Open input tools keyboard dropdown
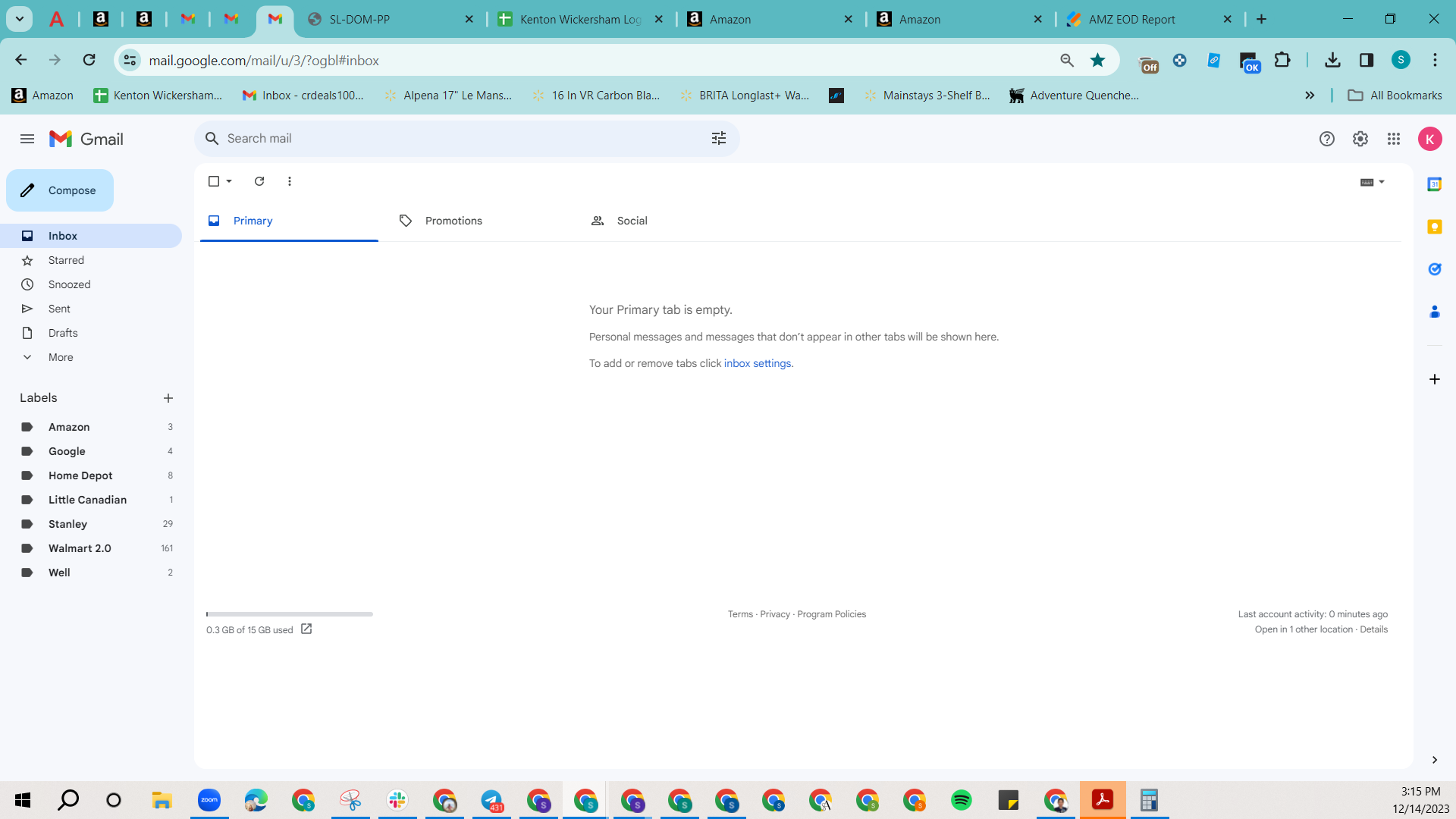Screen dimensions: 1456x819 (x=1373, y=182)
